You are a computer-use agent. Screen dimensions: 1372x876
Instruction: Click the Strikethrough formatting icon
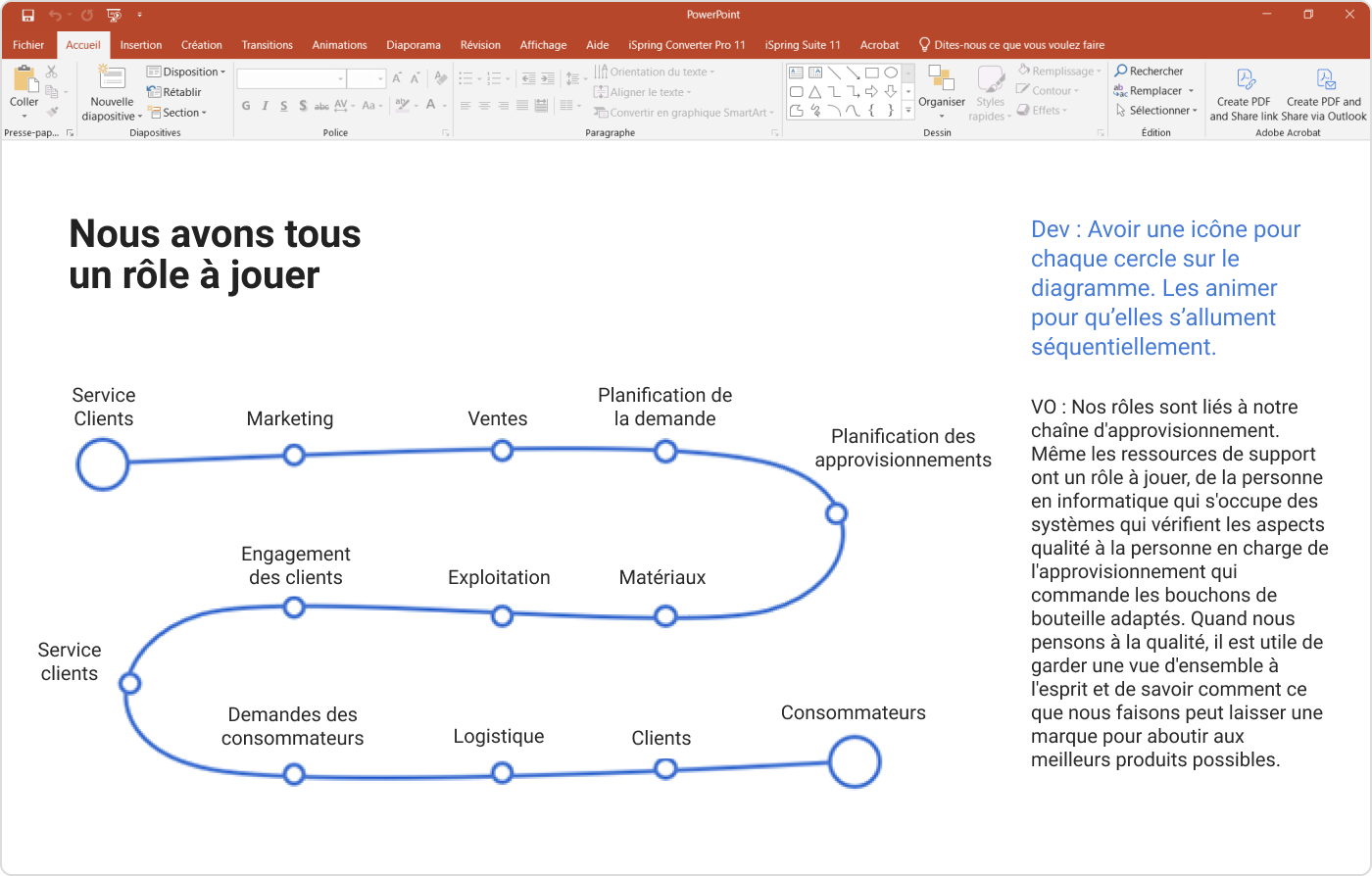click(322, 106)
